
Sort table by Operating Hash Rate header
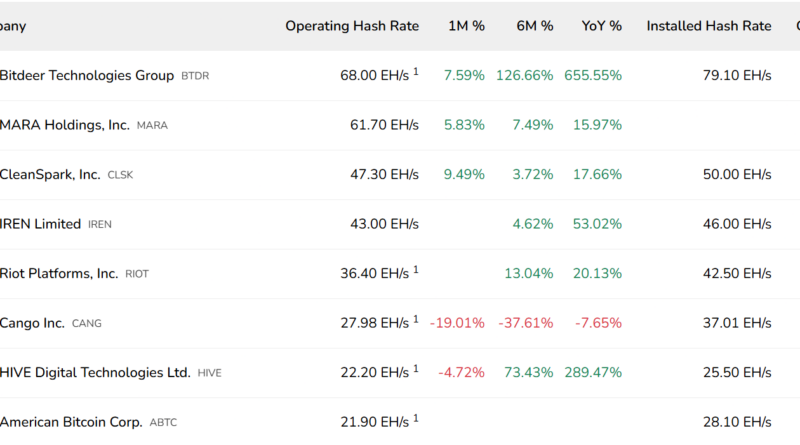[352, 26]
